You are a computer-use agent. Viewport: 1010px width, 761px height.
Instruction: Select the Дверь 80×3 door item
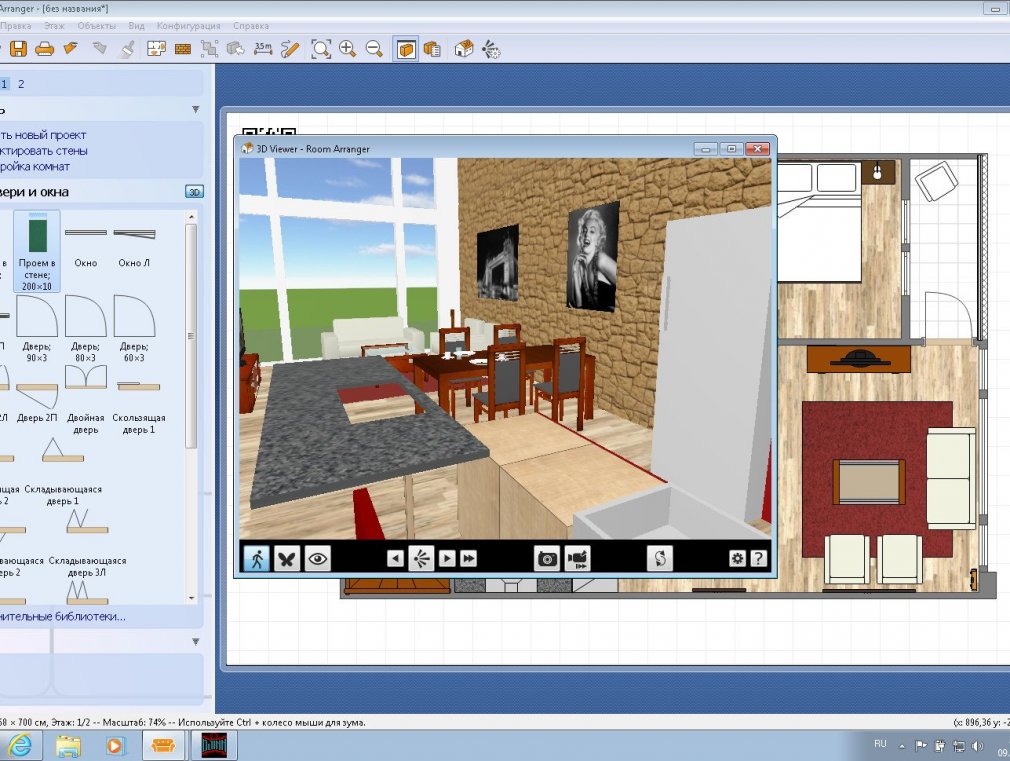(x=86, y=329)
